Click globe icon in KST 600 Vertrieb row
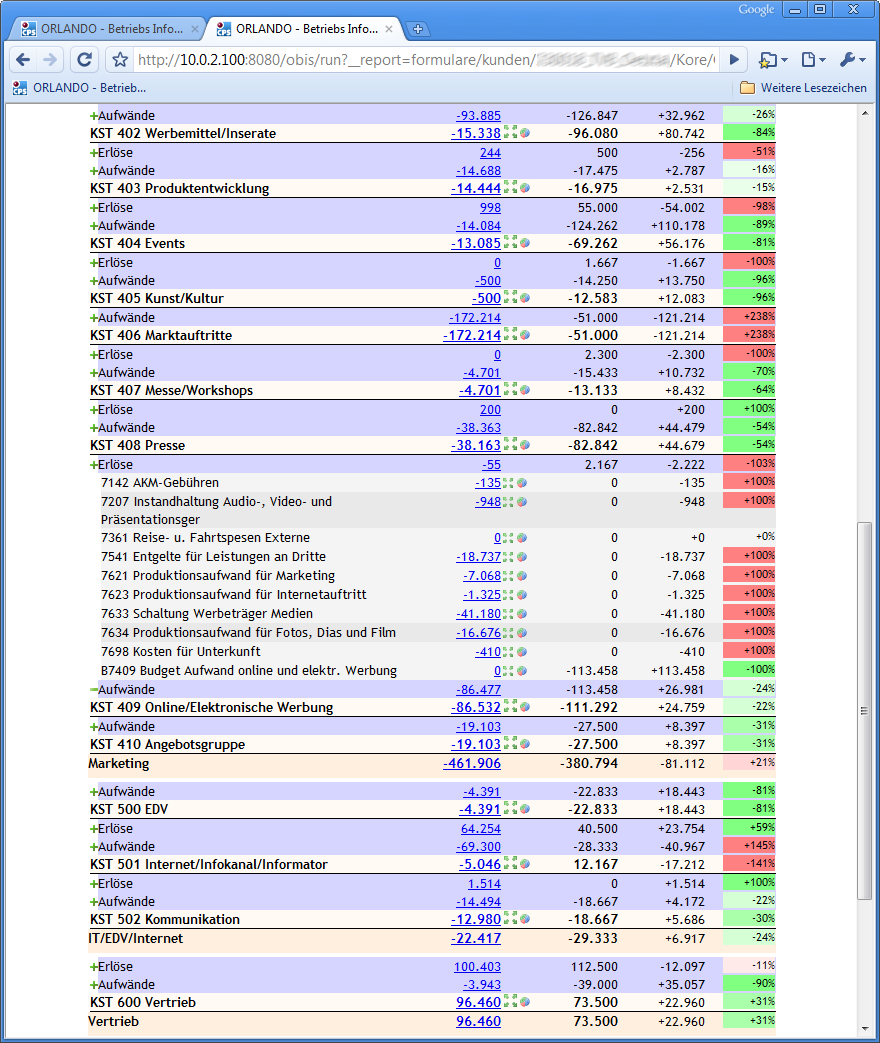Image resolution: width=880 pixels, height=1043 pixels. (x=525, y=1002)
